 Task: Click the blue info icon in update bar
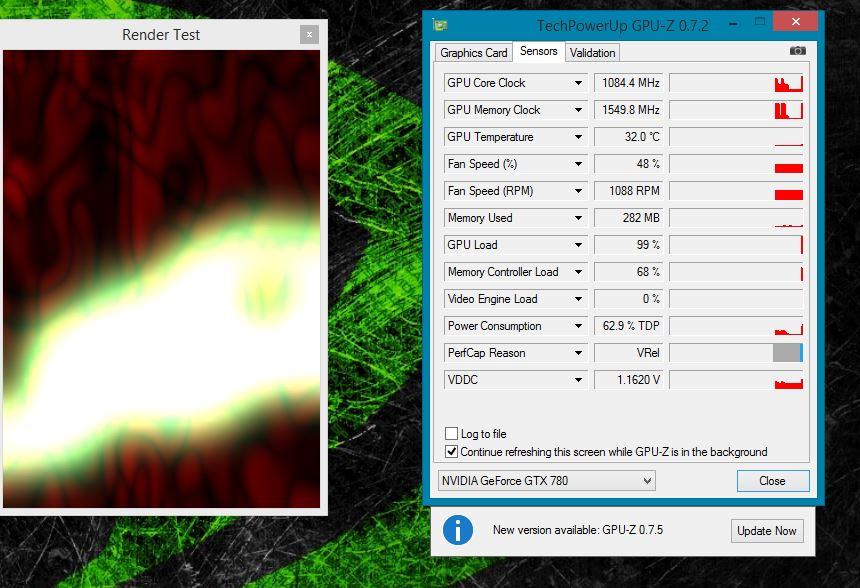tap(457, 530)
